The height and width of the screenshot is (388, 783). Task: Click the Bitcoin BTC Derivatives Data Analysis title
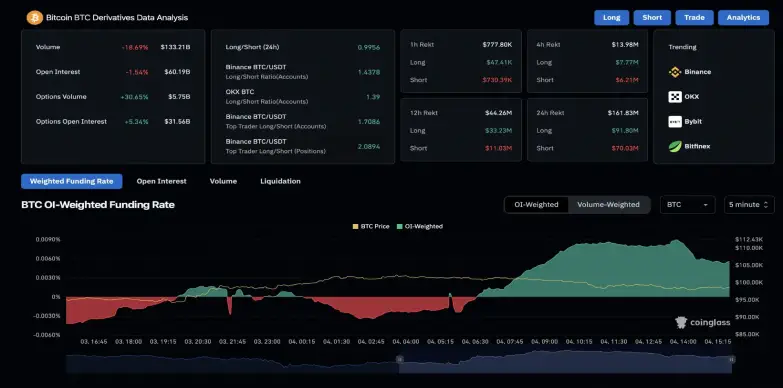click(117, 18)
